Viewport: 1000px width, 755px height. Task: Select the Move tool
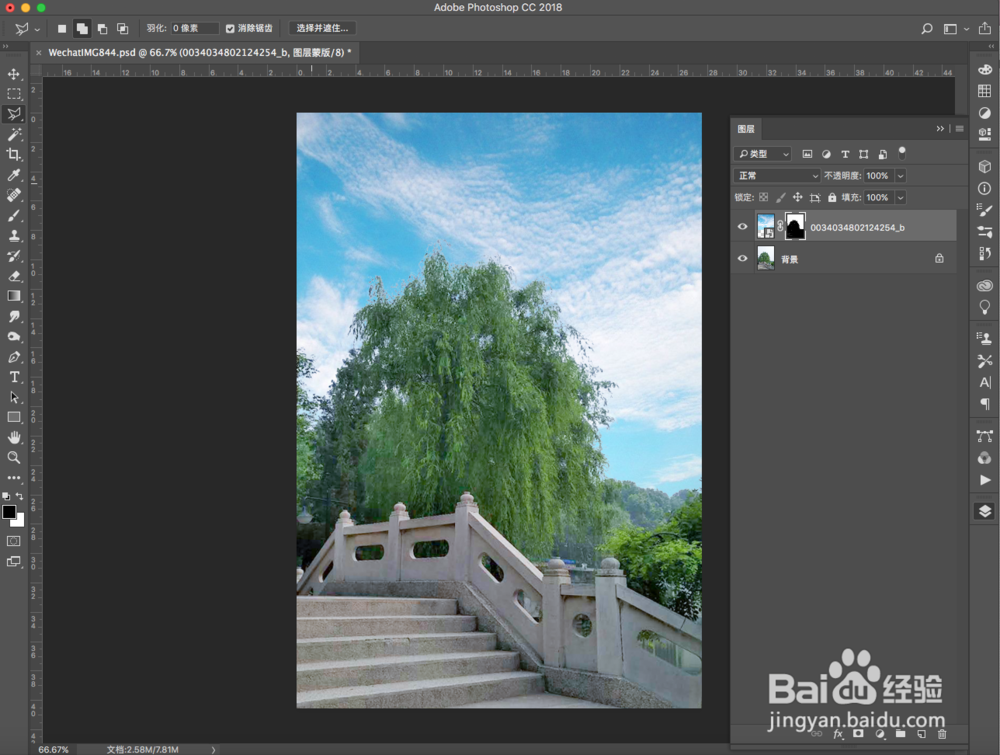(x=14, y=73)
